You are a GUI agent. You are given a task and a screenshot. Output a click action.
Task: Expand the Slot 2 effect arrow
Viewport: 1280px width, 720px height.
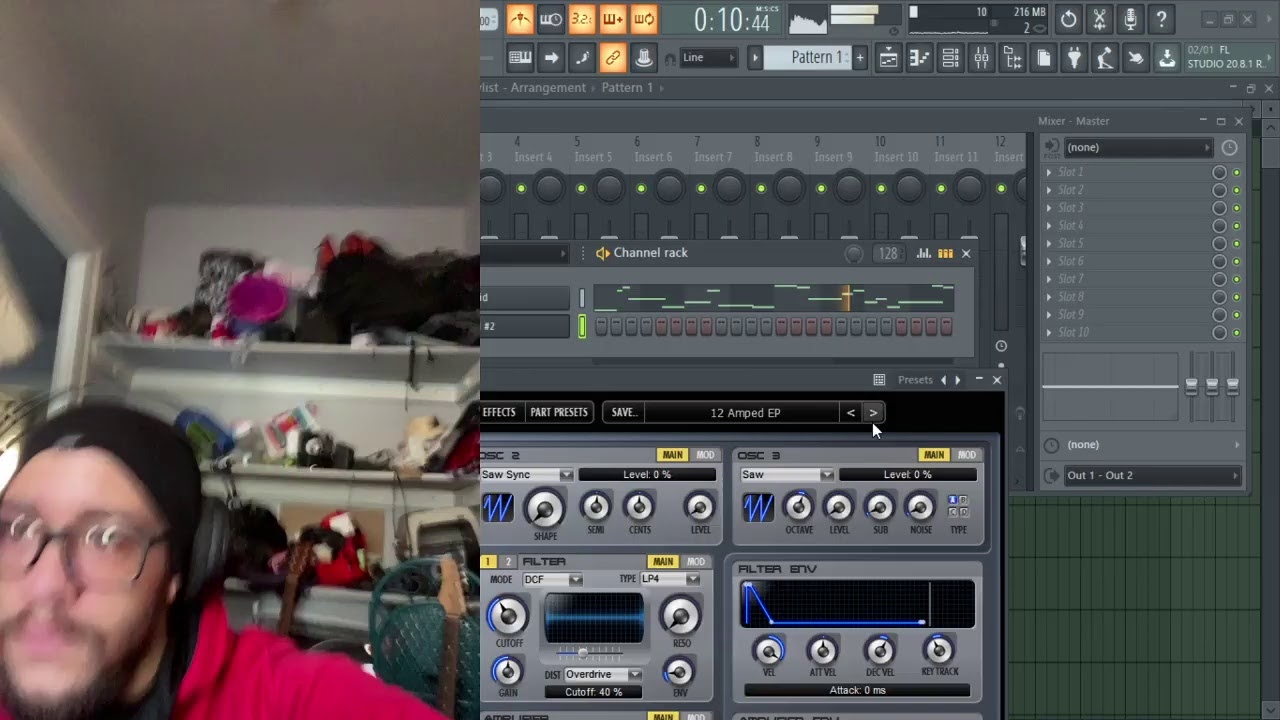tap(1049, 190)
